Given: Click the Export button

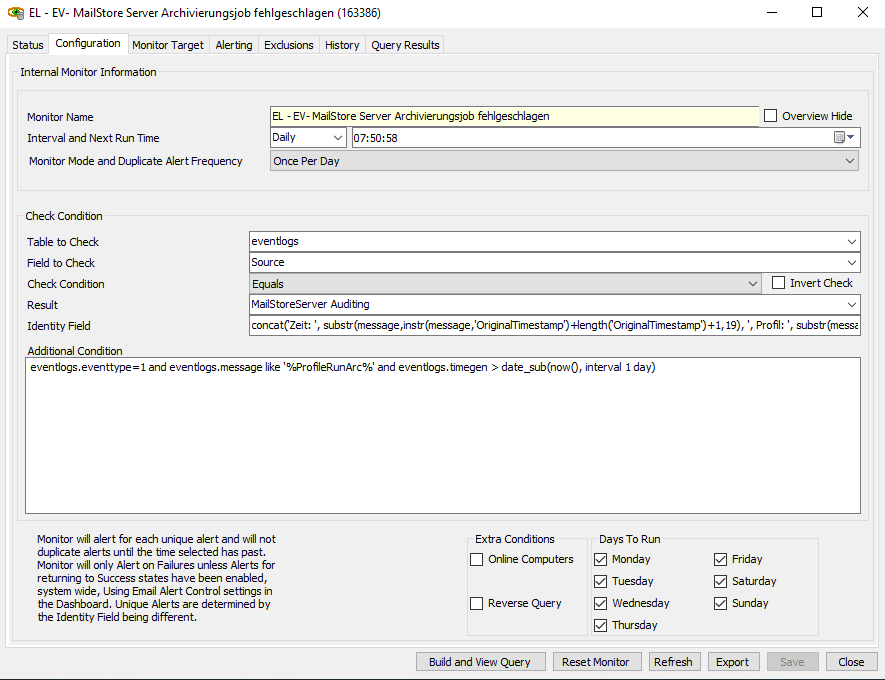Looking at the screenshot, I should (x=732, y=662).
